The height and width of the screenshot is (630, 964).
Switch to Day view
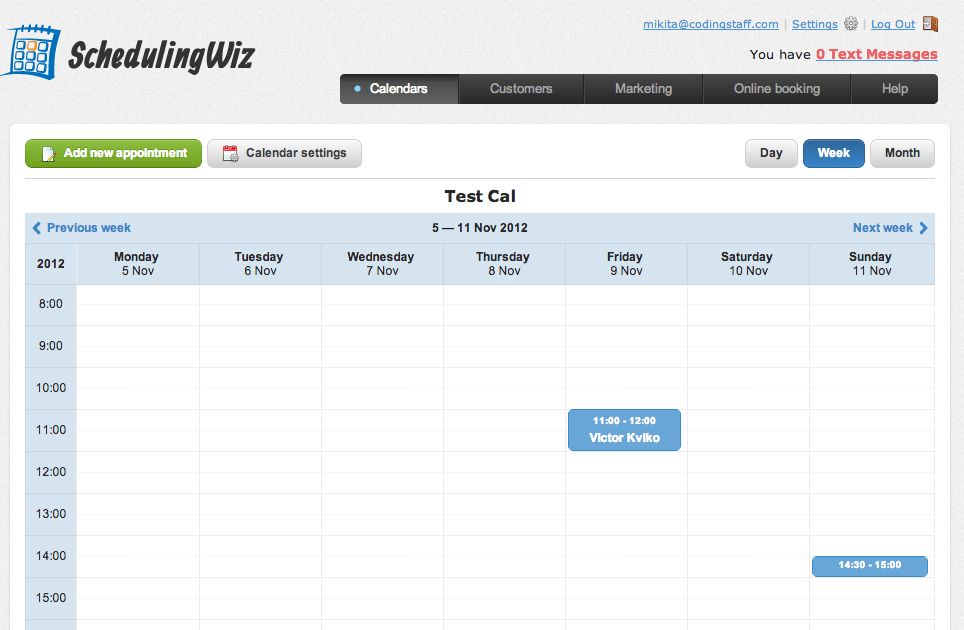pos(770,153)
